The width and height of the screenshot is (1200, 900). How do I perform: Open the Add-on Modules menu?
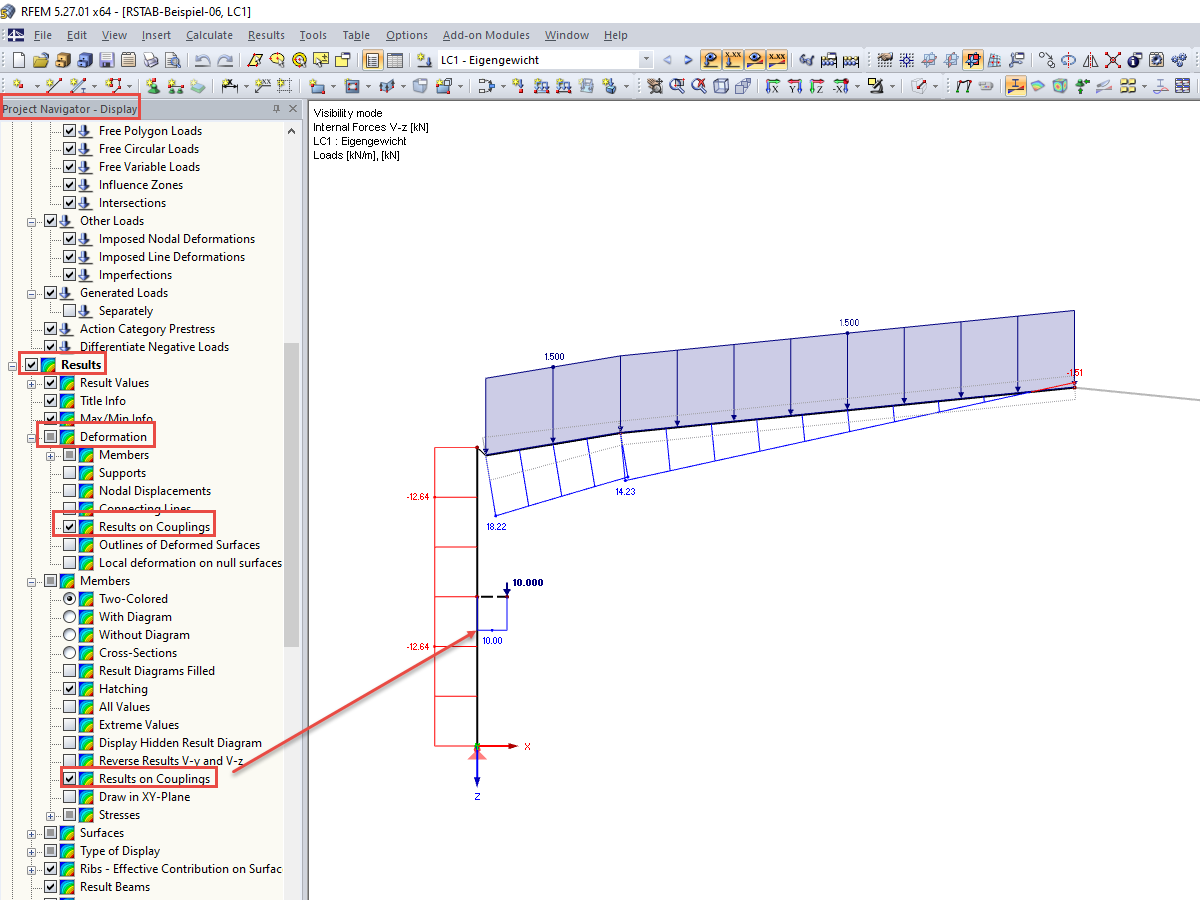[x=486, y=35]
